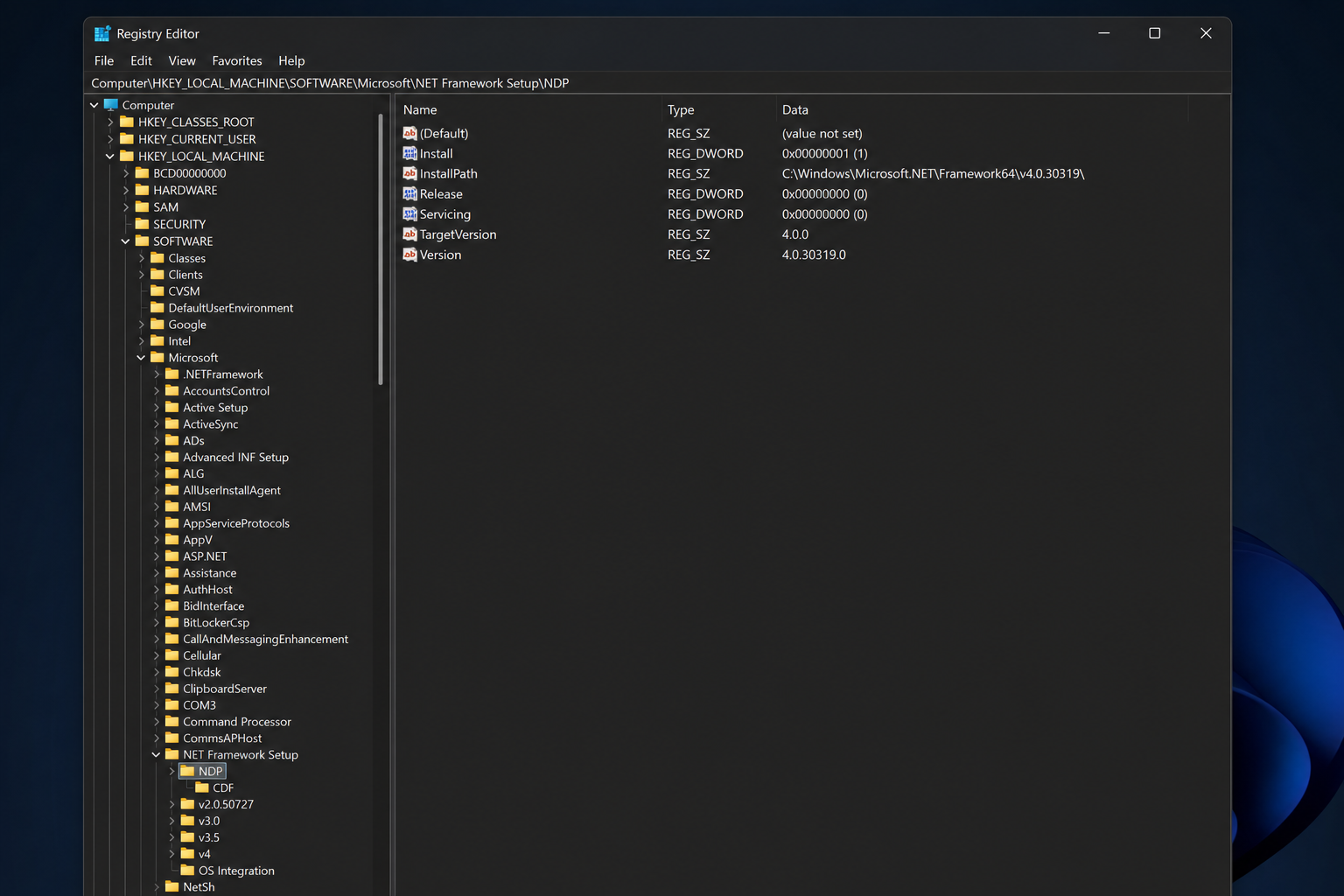Click the 4.0.30319.0 data value

tap(814, 255)
